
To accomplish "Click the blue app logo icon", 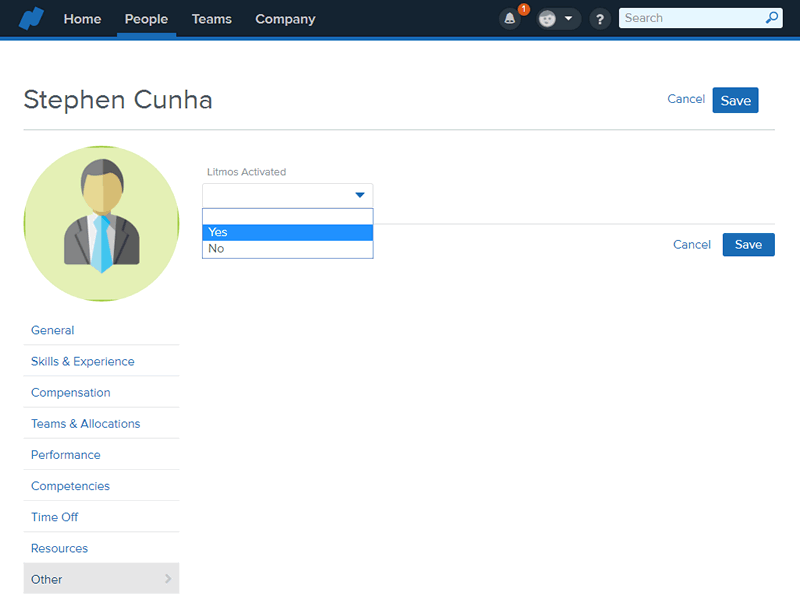I will (31, 19).
